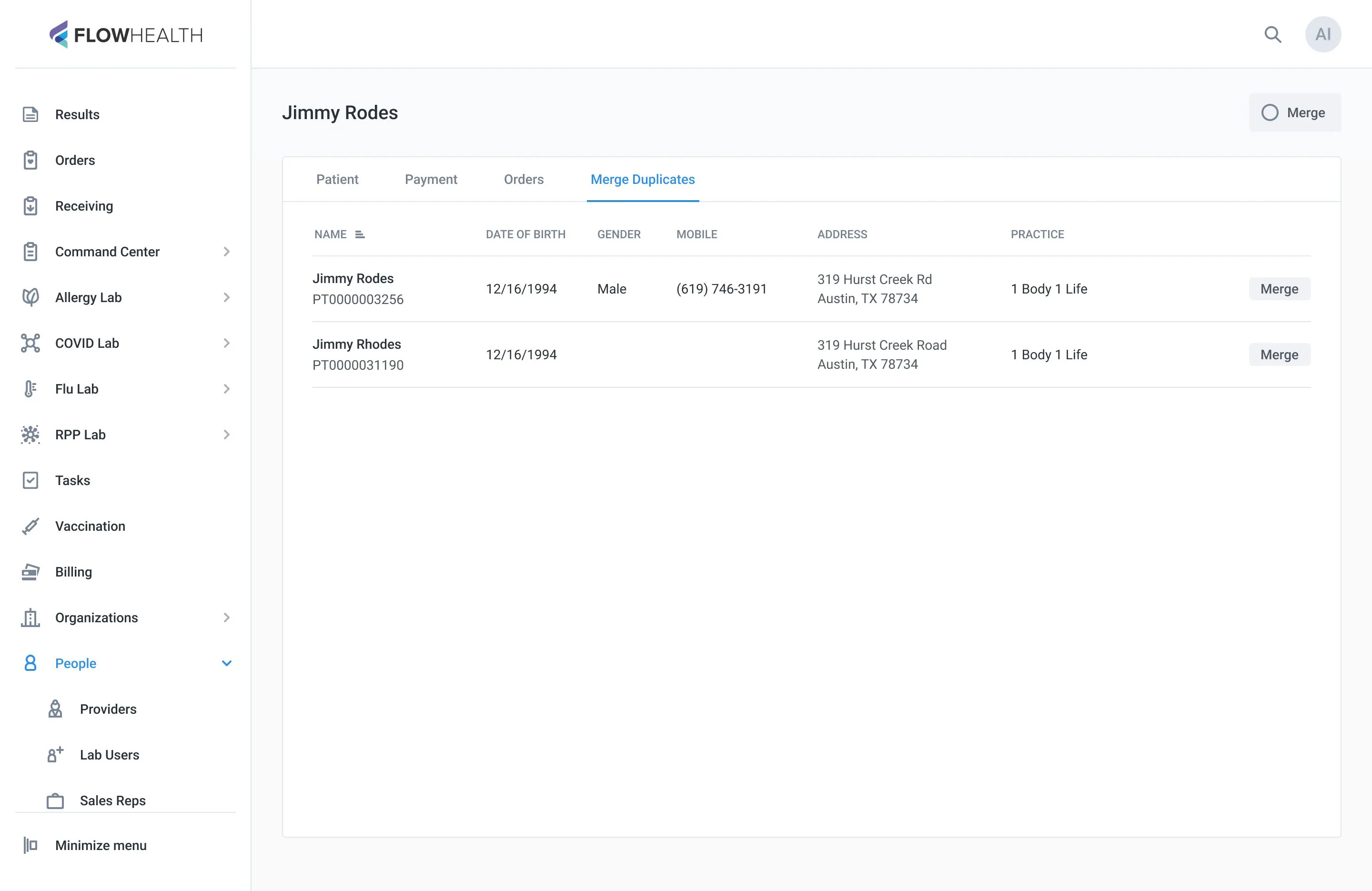Expand the Flu Lab submenu chevron
1372x891 pixels.
point(227,389)
